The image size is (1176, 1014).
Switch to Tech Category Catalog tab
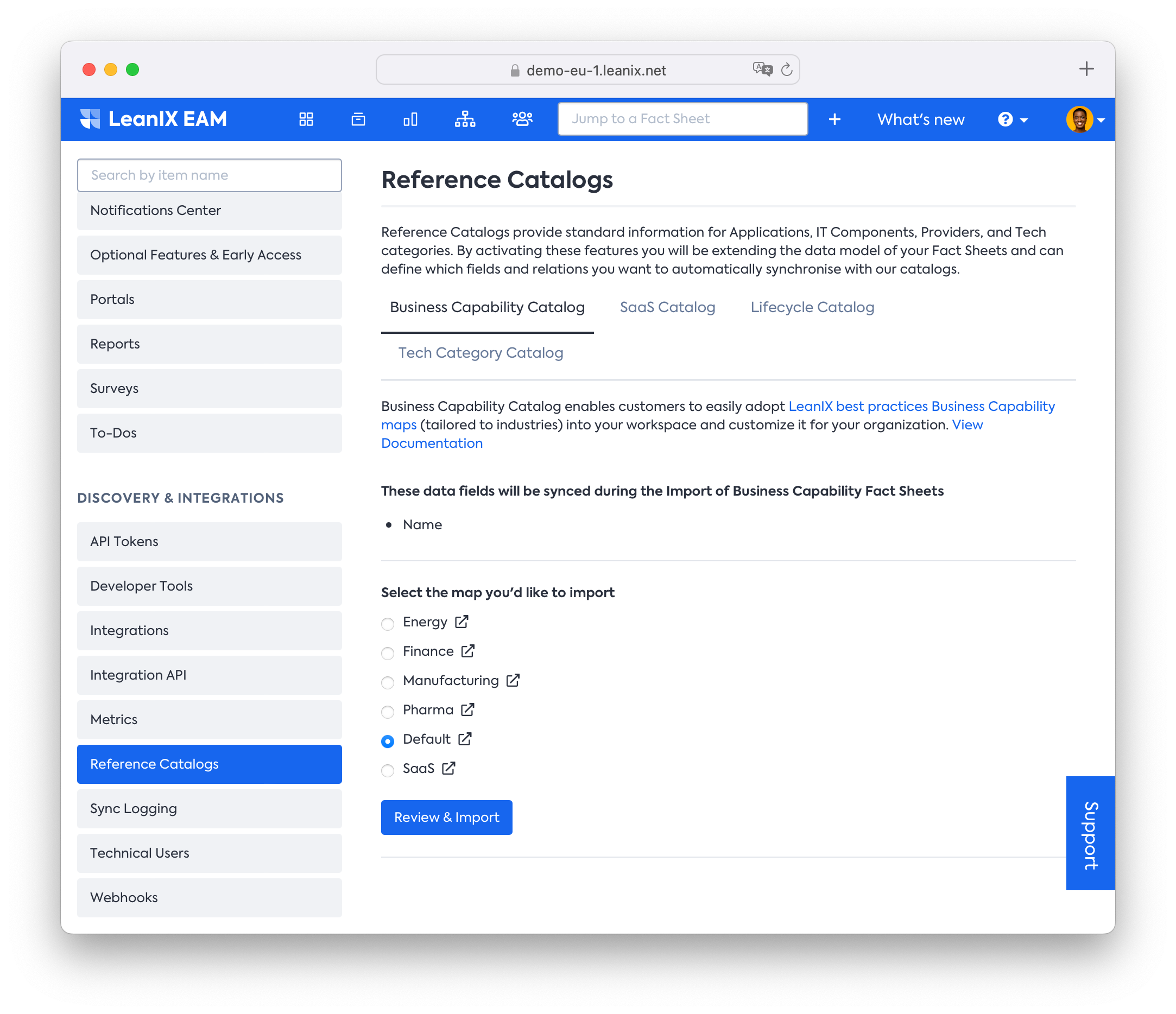[x=480, y=353]
